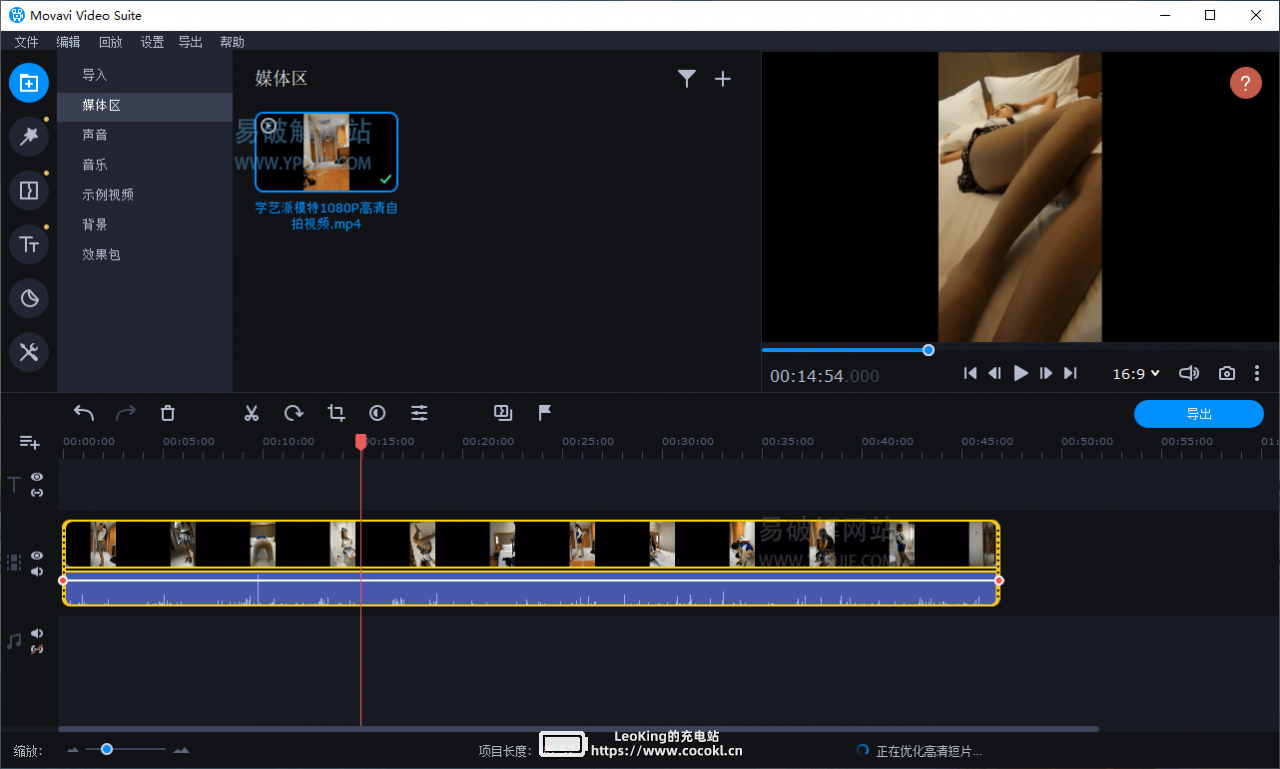Open player more options menu
This screenshot has height=769, width=1280.
tap(1257, 373)
